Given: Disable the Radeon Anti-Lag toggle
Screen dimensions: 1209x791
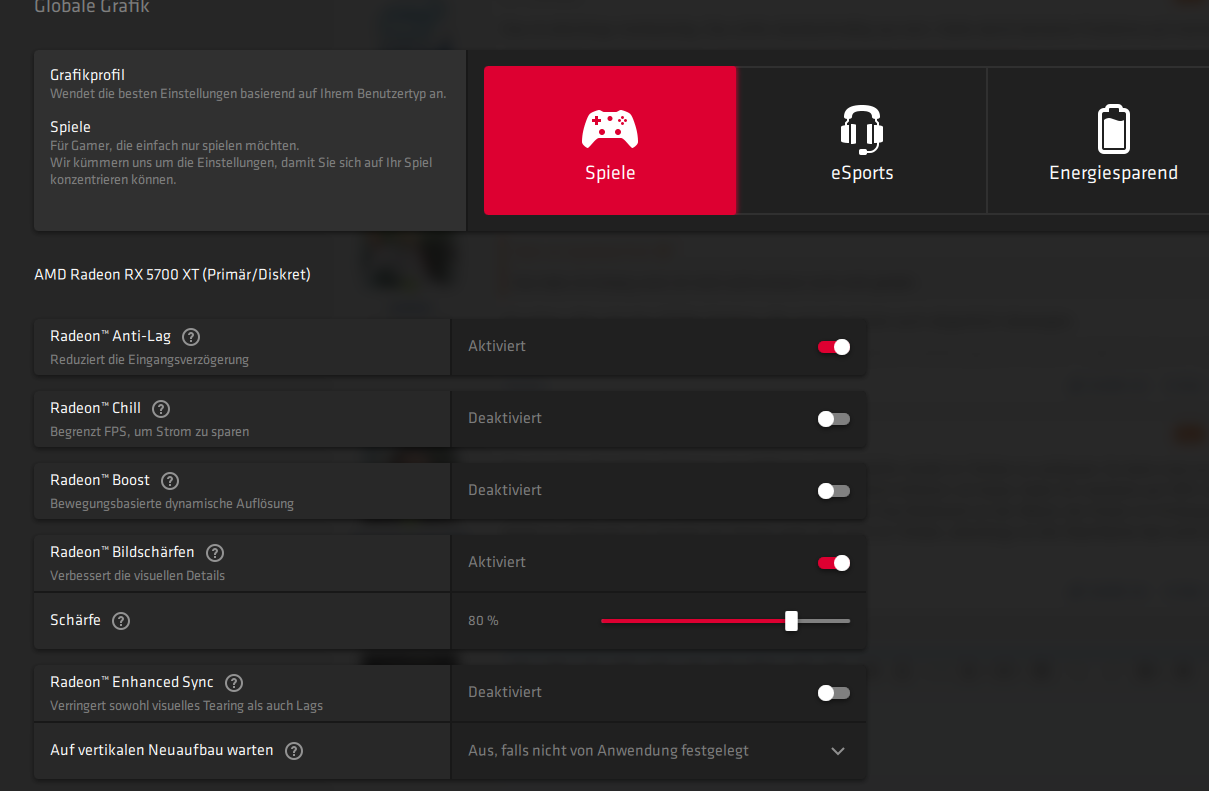Looking at the screenshot, I should tap(834, 347).
